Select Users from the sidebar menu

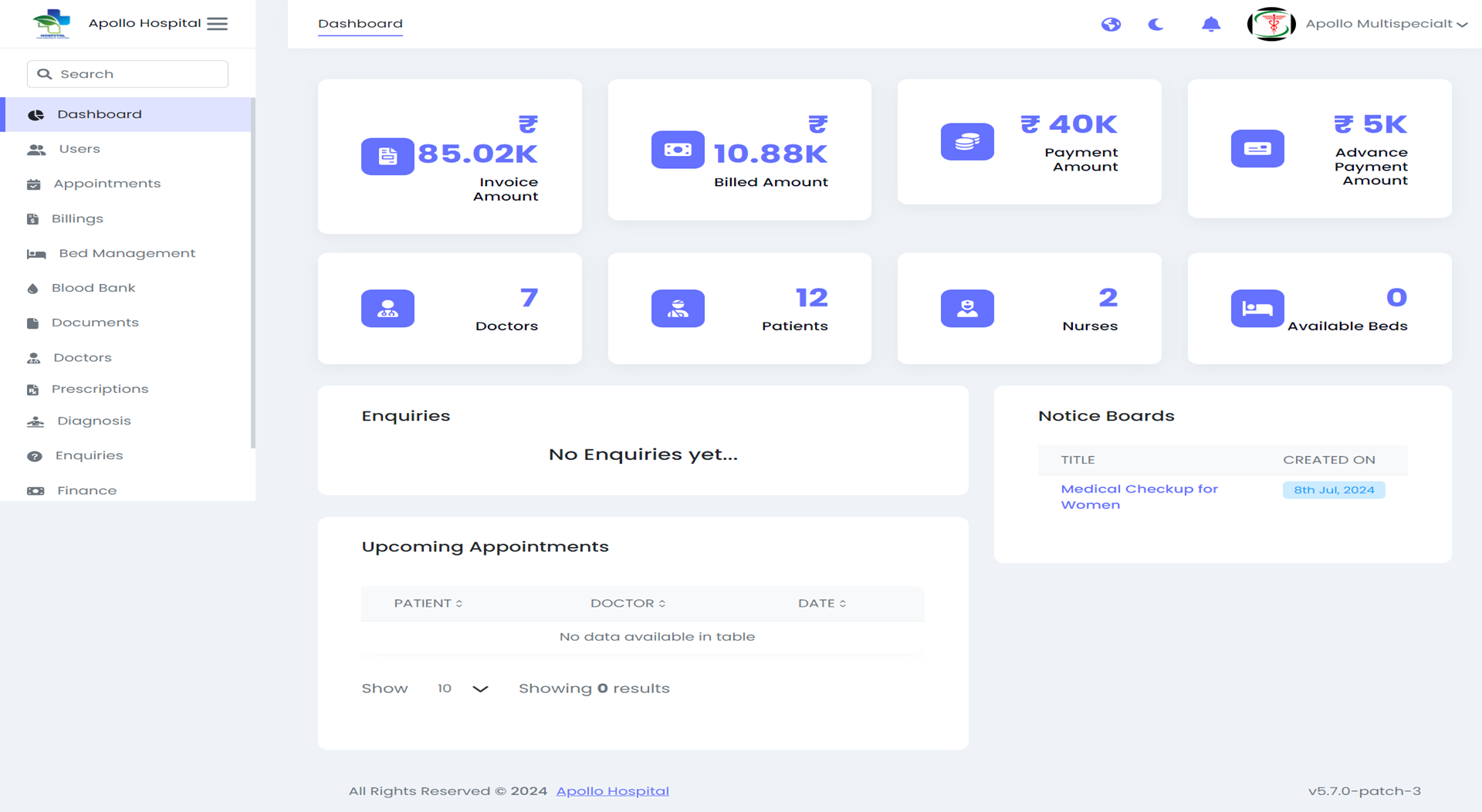tap(80, 149)
